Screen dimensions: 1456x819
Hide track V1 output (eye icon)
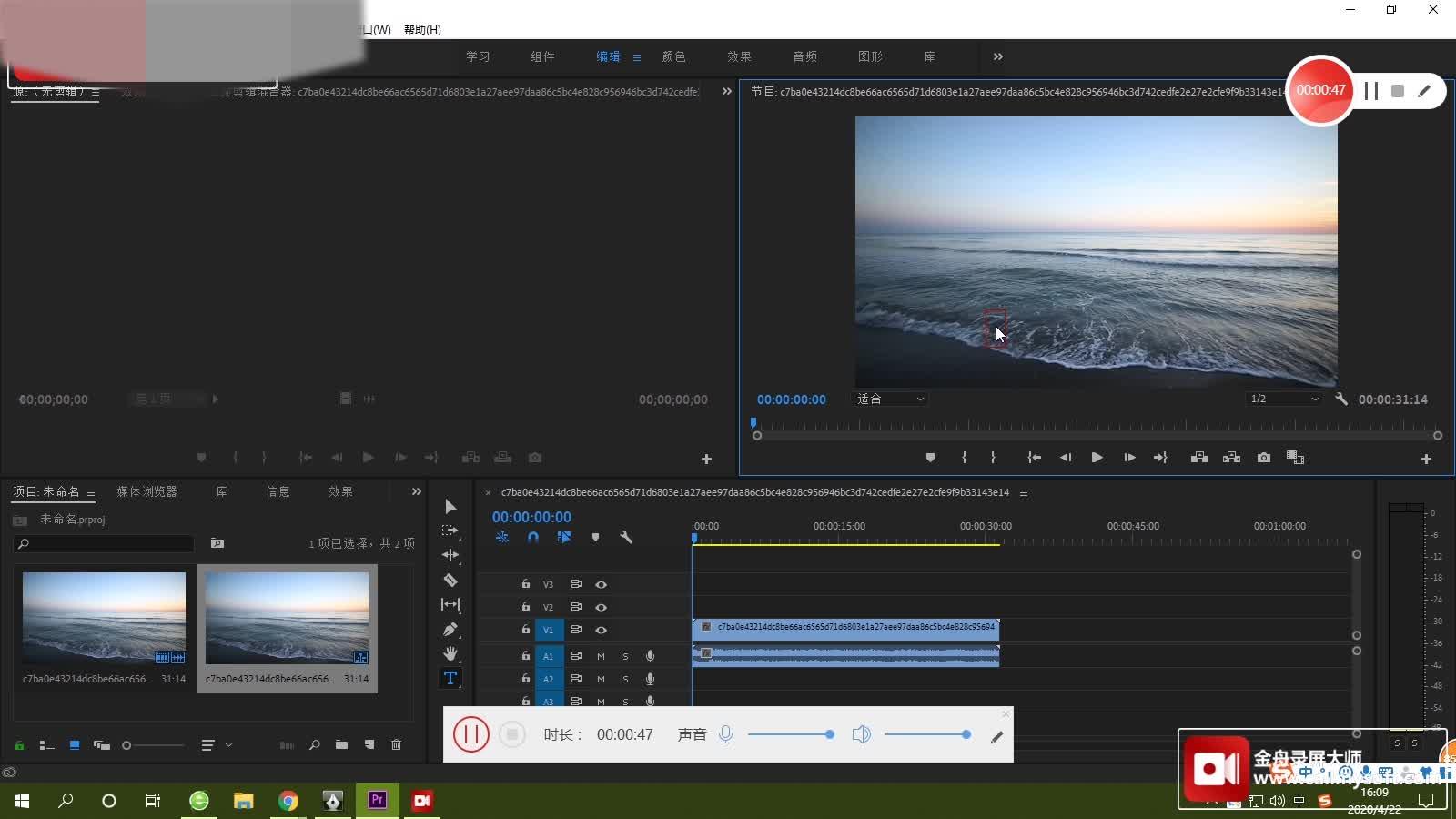(601, 630)
